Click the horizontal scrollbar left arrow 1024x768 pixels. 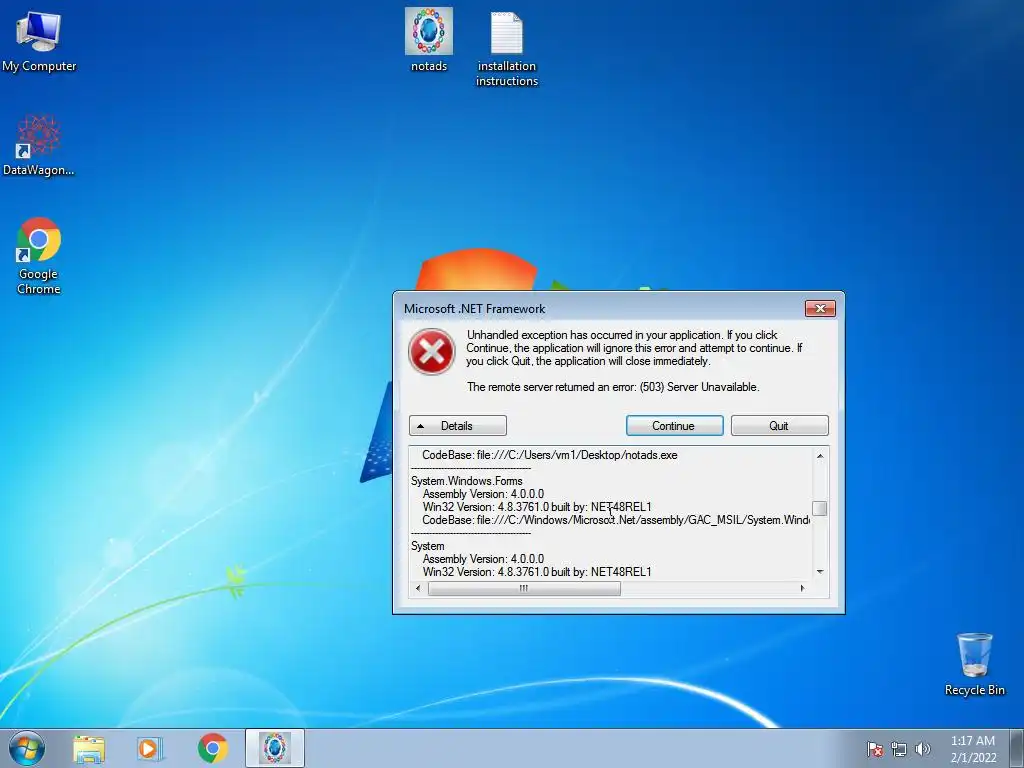point(418,588)
